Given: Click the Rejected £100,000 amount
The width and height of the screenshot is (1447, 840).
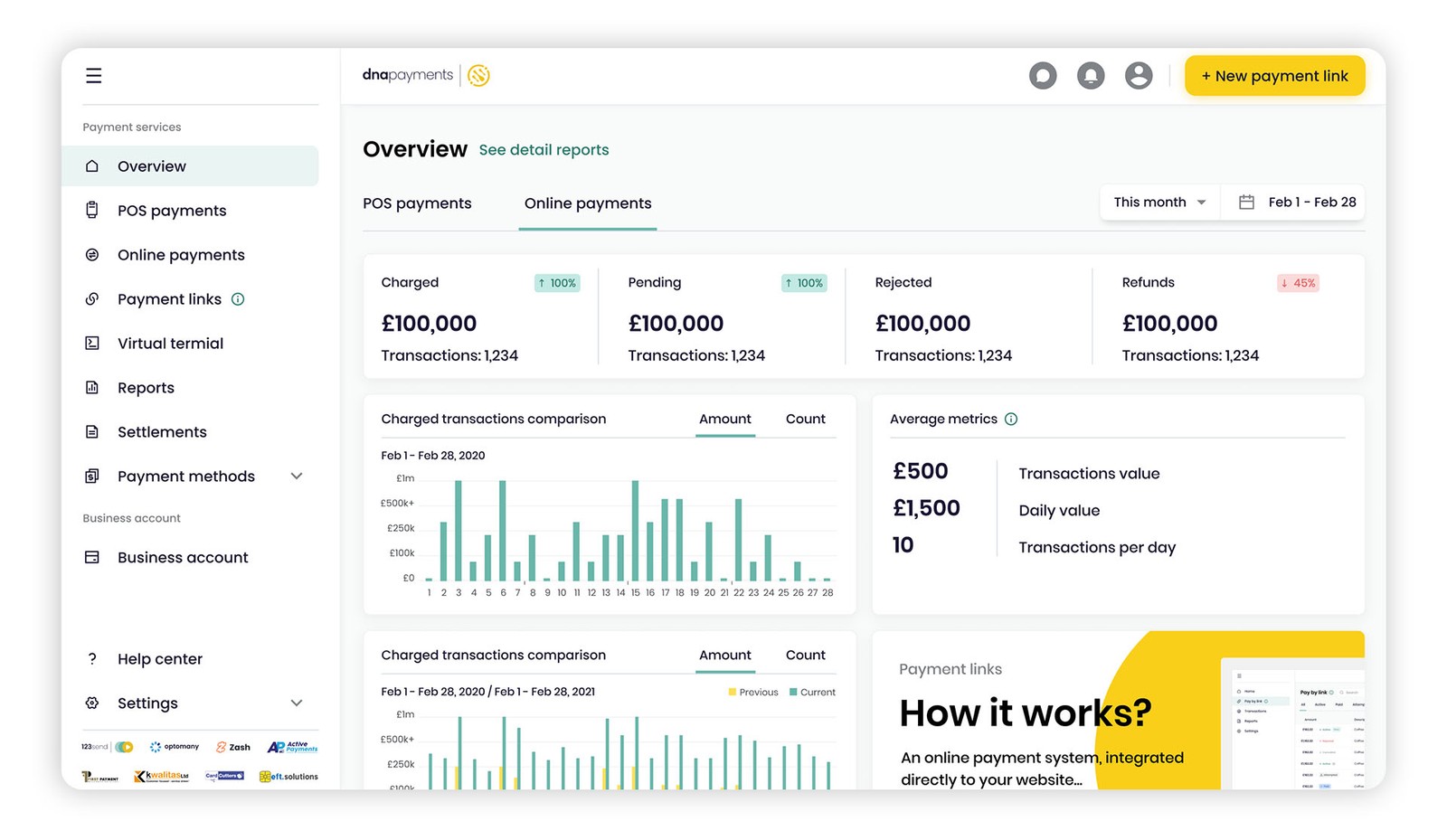Looking at the screenshot, I should pyautogui.click(x=922, y=324).
